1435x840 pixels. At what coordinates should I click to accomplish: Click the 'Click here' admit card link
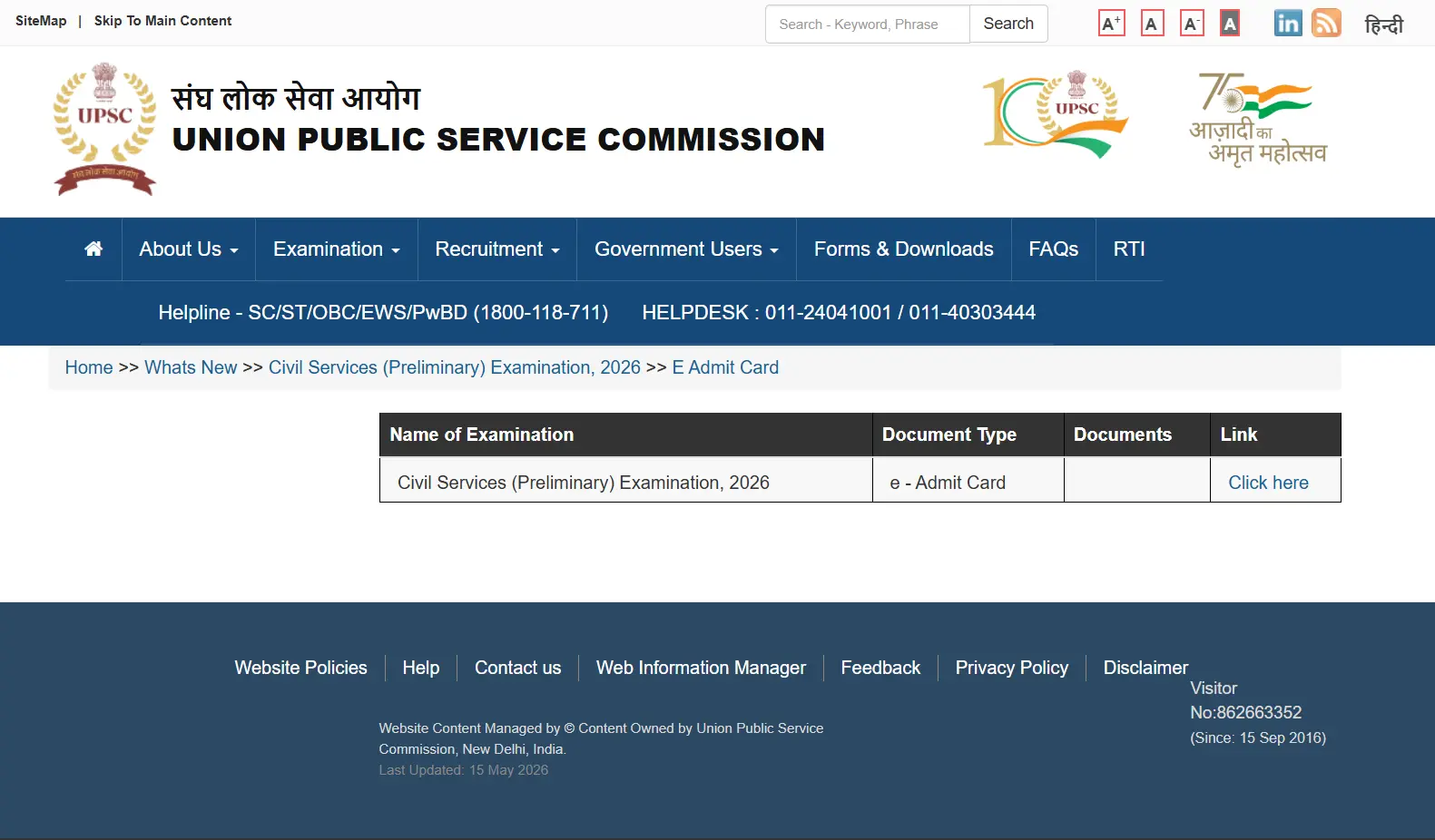pyautogui.click(x=1268, y=483)
